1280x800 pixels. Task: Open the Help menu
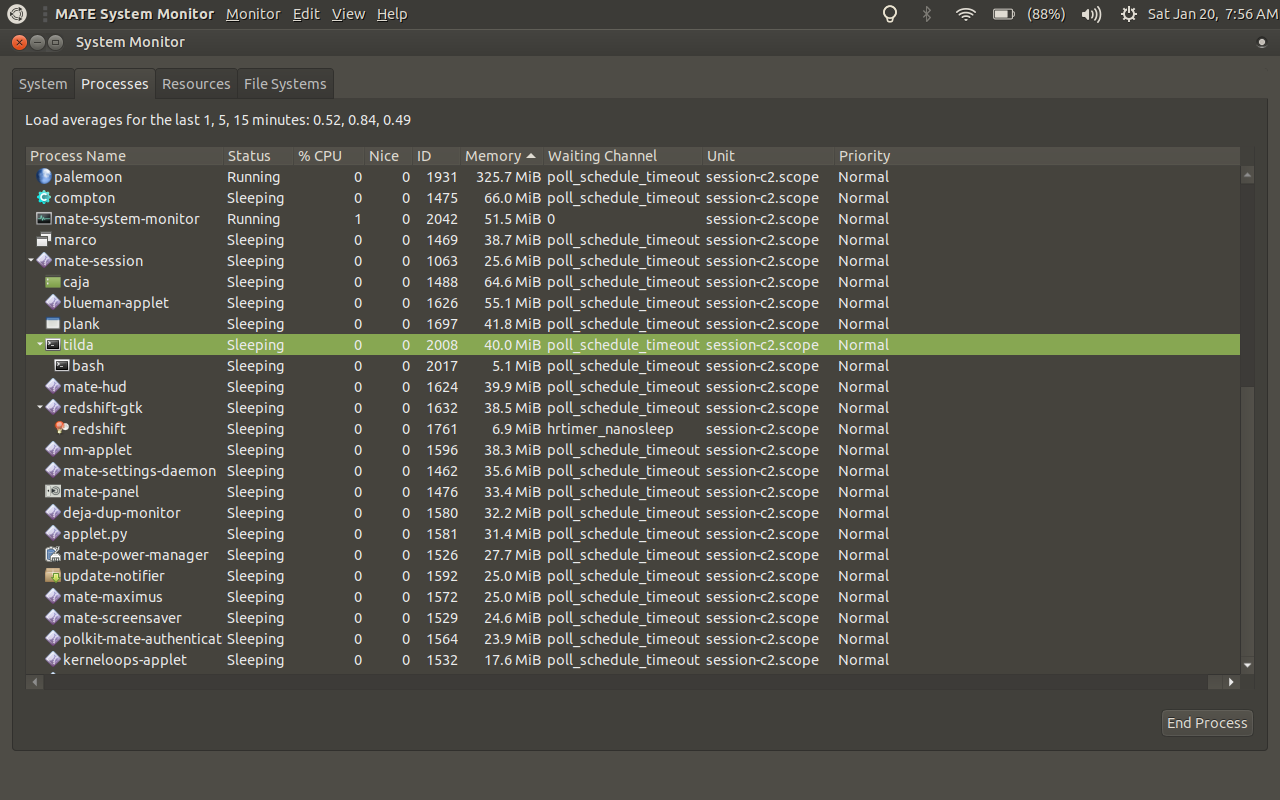pos(392,14)
